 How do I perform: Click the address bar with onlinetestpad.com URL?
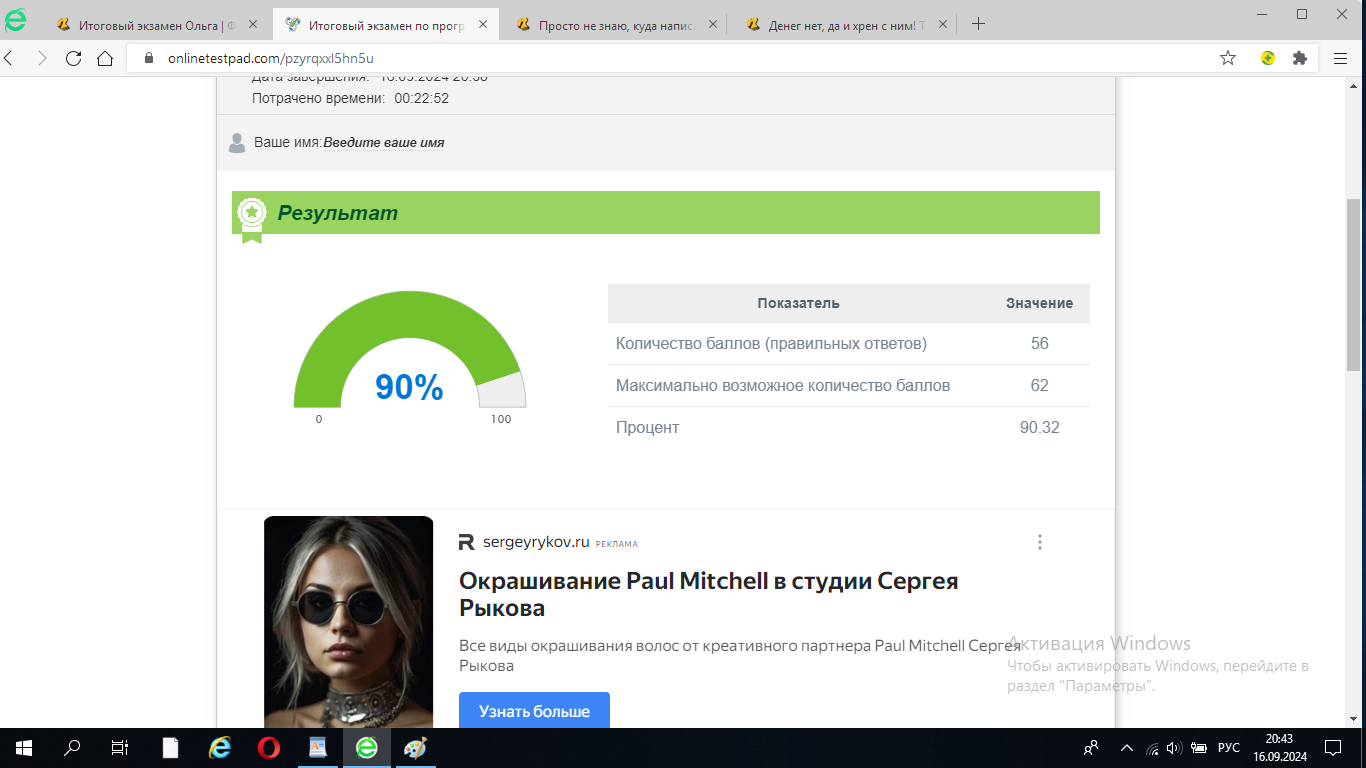tap(670, 58)
